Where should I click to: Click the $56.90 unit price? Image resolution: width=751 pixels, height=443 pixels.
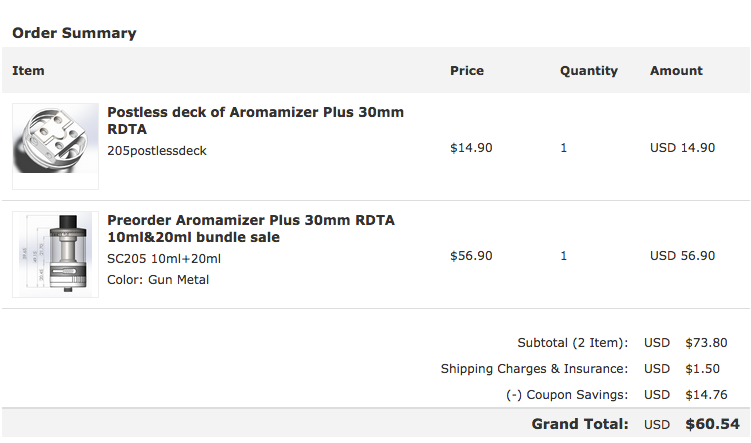pos(471,256)
